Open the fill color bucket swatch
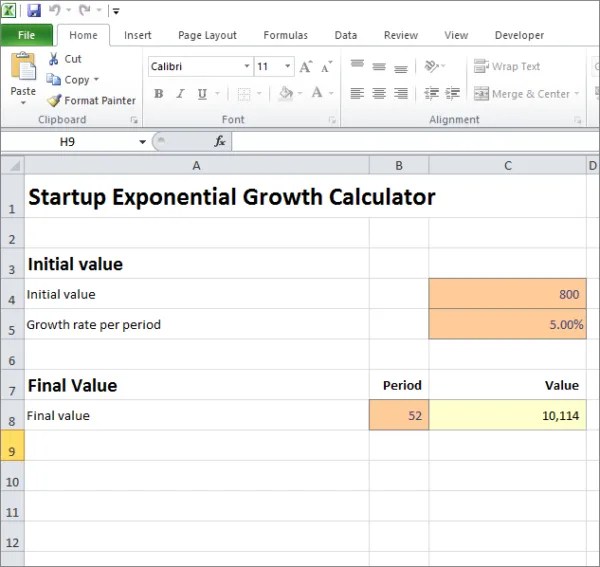 click(x=286, y=94)
